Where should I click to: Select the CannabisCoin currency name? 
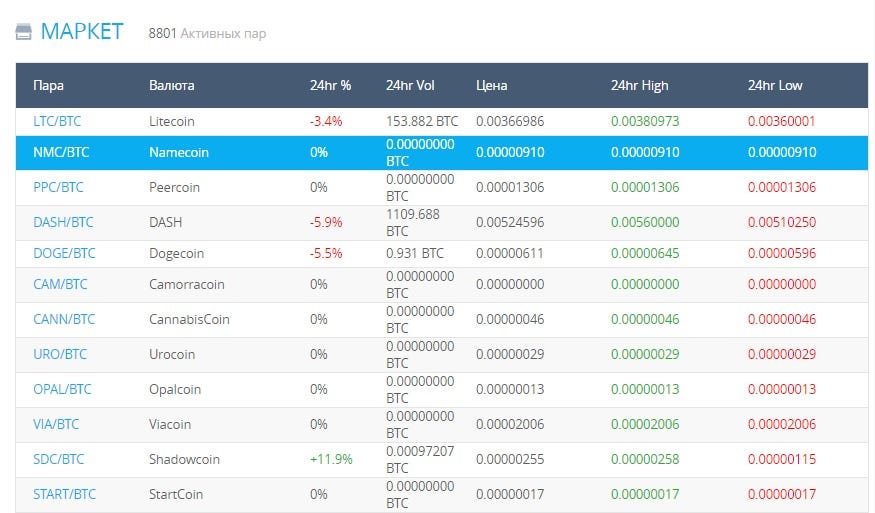click(189, 319)
